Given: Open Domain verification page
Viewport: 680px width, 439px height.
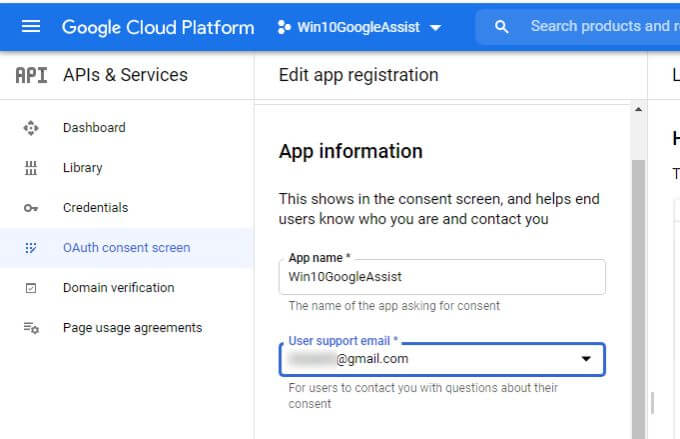Looking at the screenshot, I should (x=118, y=288).
